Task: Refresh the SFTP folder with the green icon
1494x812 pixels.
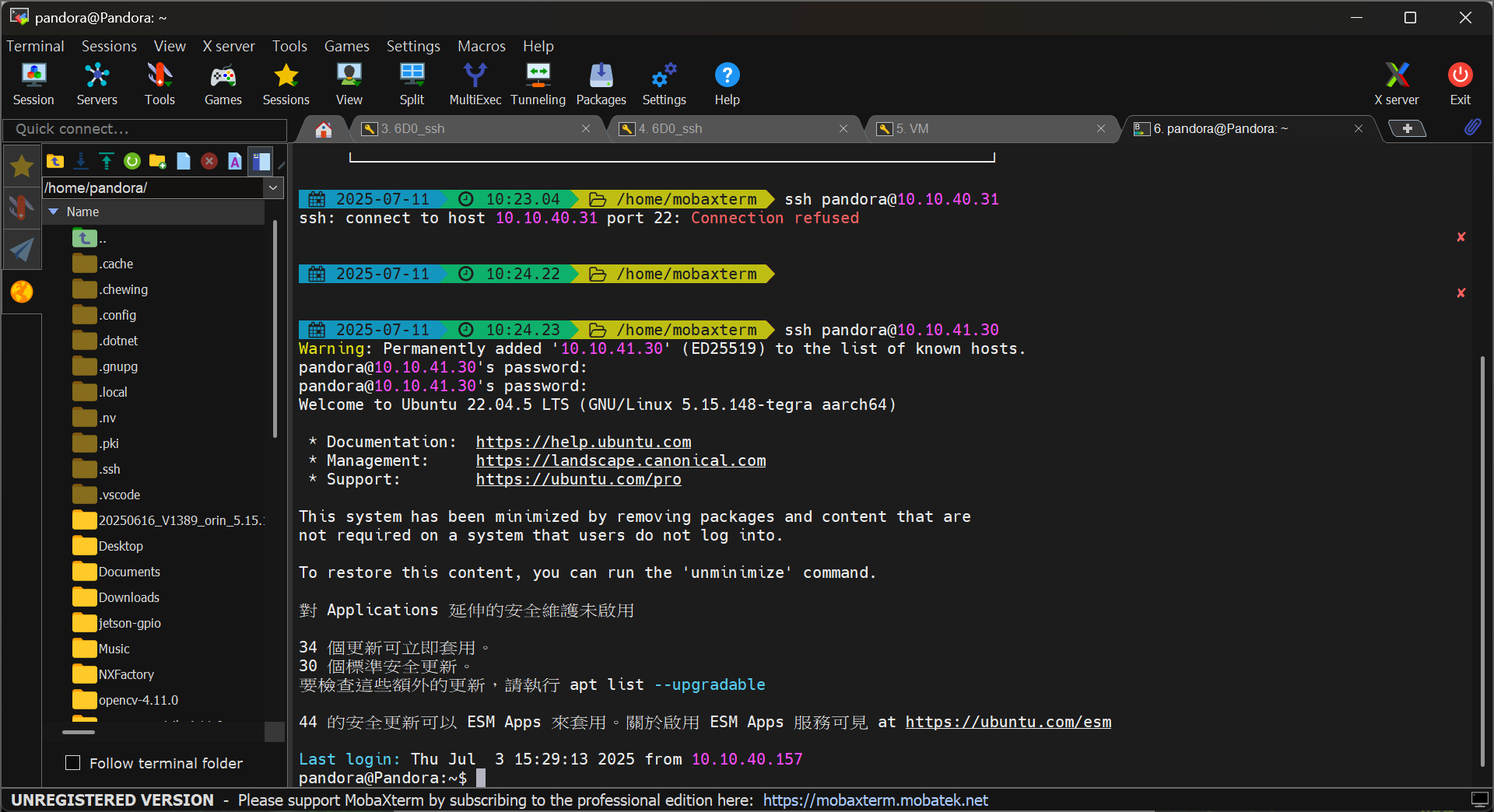Action: click(132, 161)
